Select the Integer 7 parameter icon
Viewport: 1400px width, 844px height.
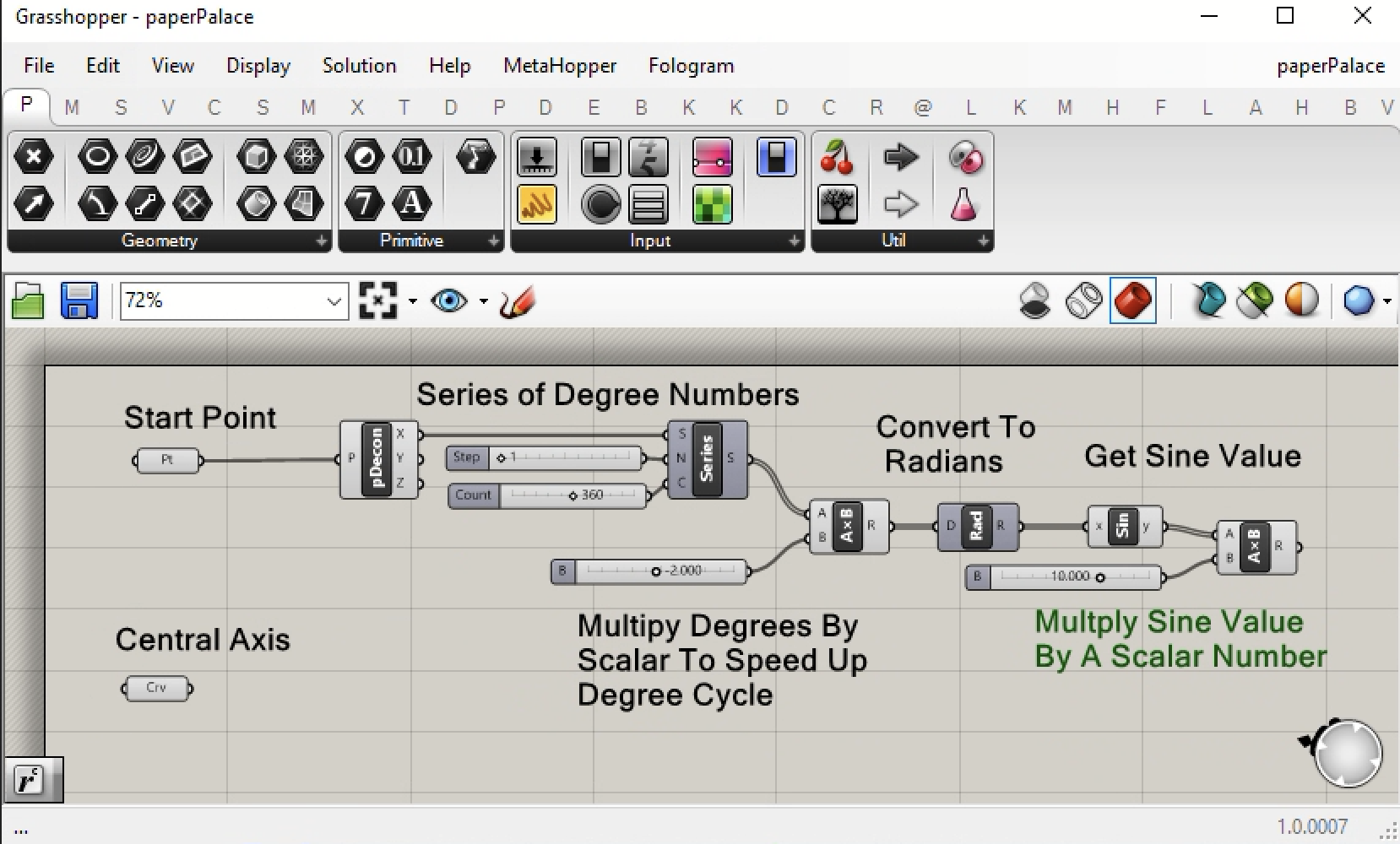365,203
